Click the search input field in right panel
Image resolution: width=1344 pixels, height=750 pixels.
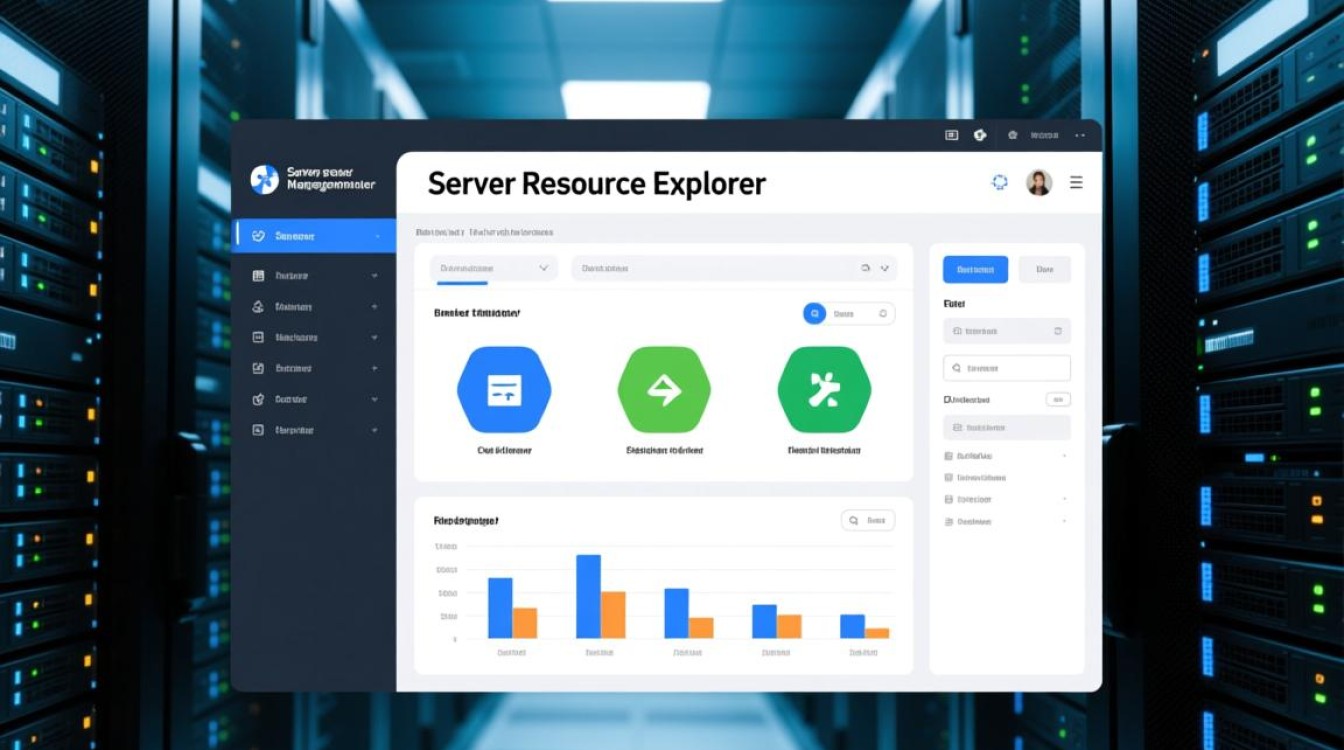tap(1006, 368)
